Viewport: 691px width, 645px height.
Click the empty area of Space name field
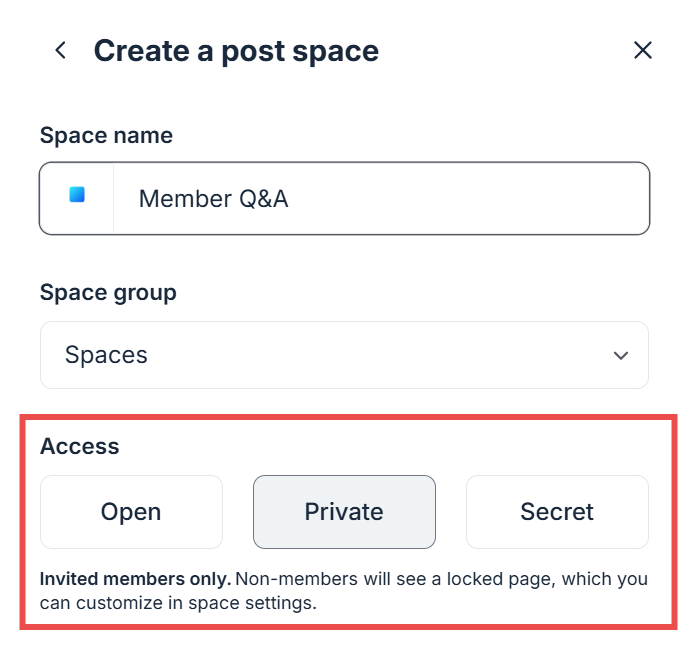pyautogui.click(x=467, y=198)
